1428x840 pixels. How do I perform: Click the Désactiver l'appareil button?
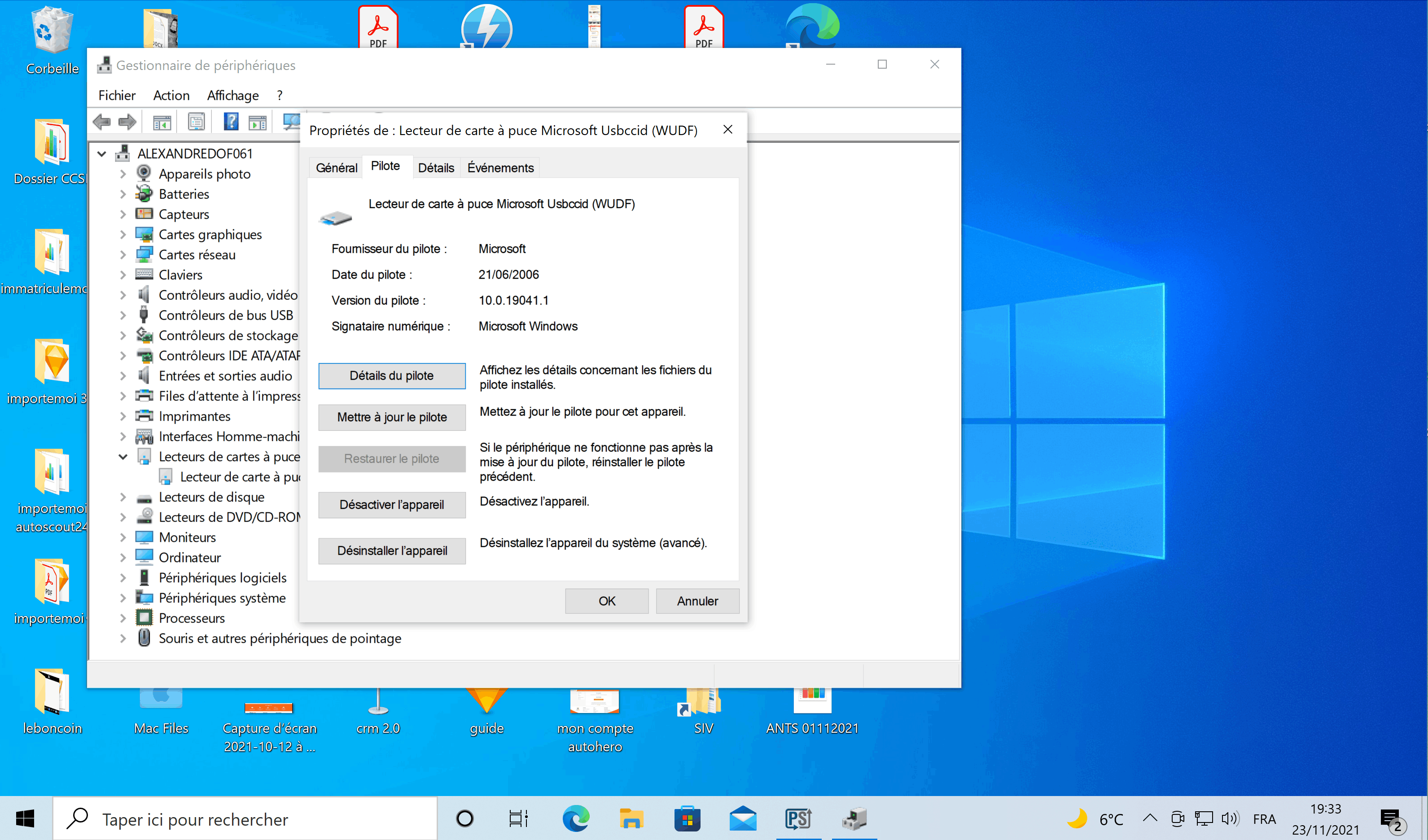click(x=392, y=504)
